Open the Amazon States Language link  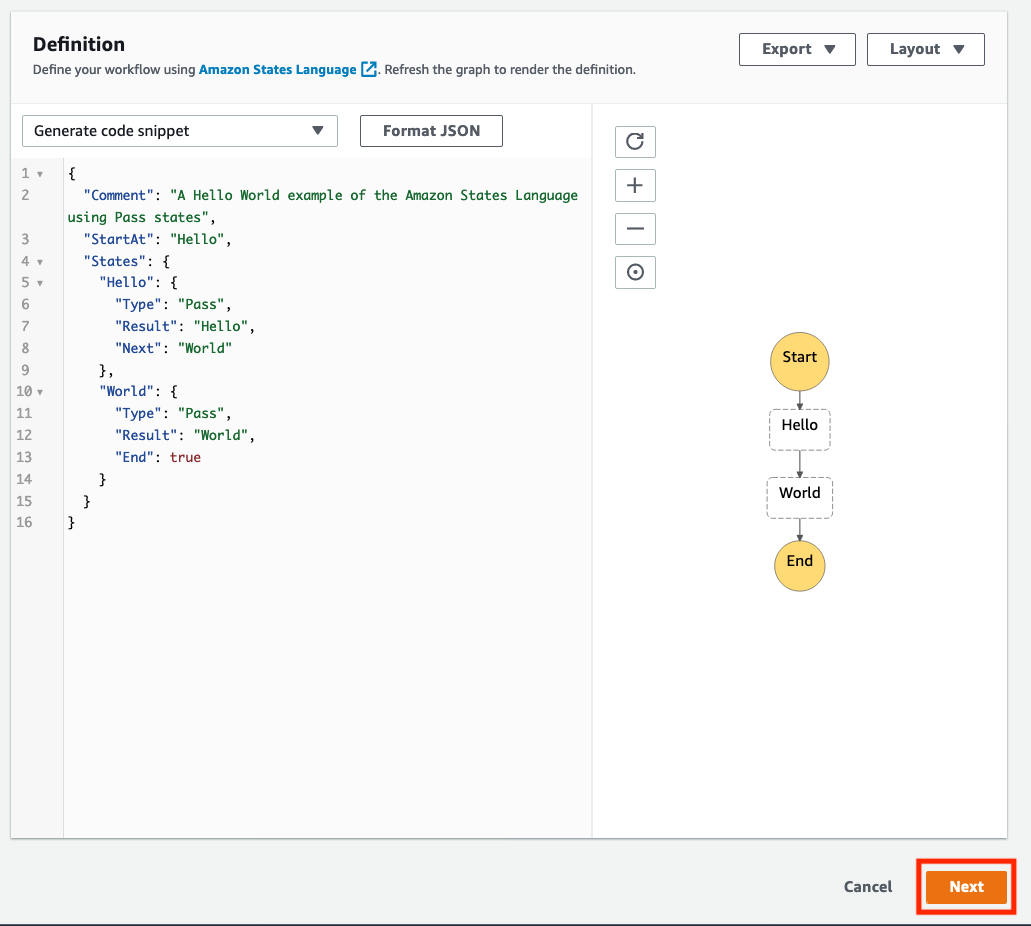277,70
